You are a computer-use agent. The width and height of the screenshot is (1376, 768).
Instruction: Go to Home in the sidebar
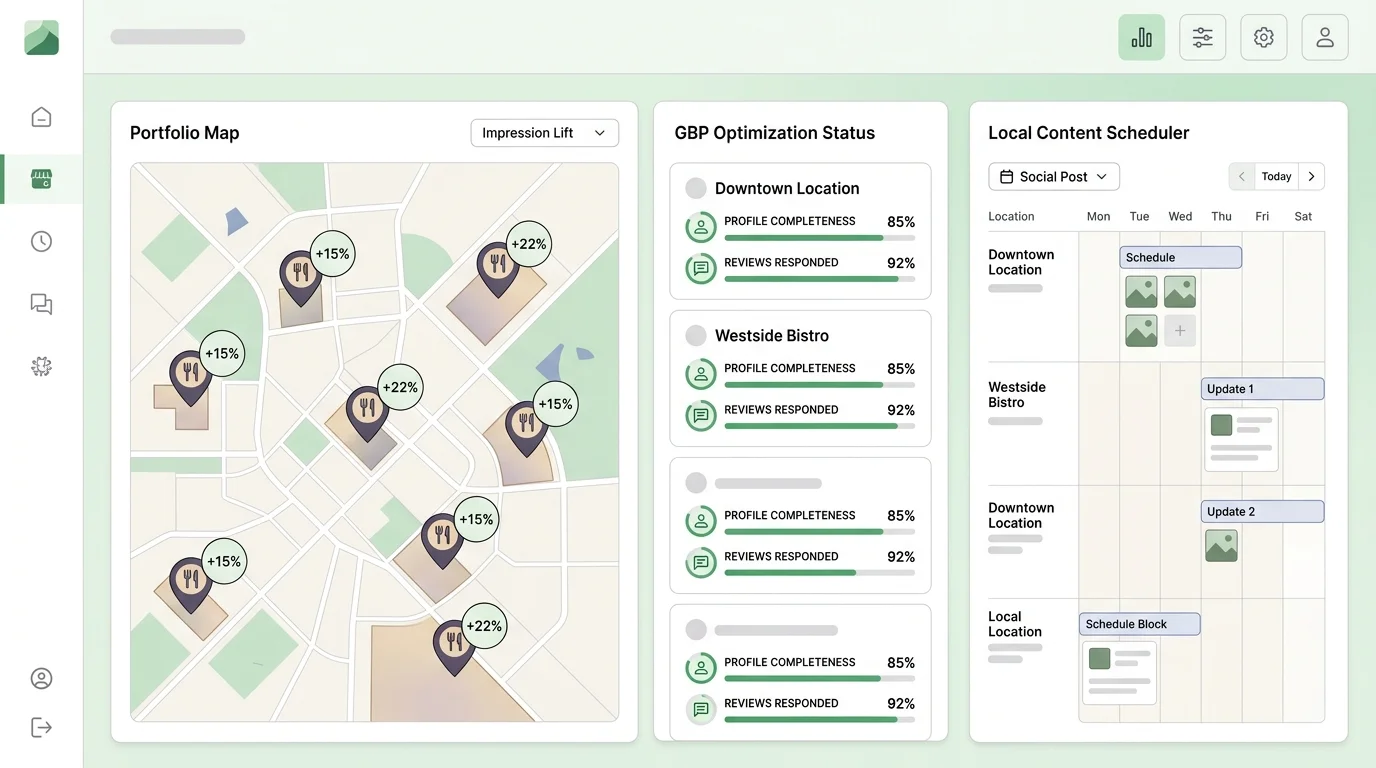click(x=41, y=117)
